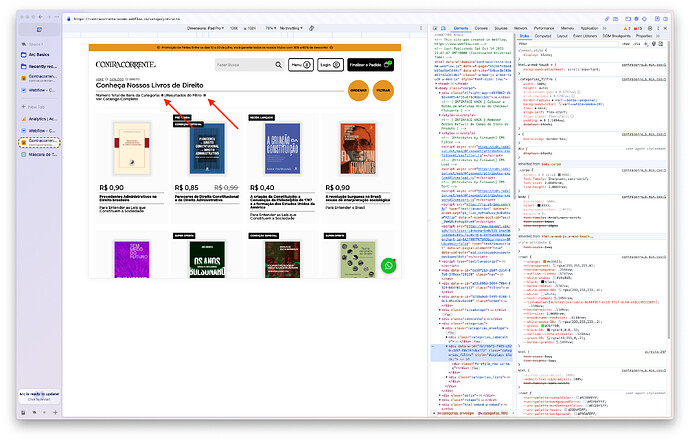690x441 pixels.
Task: Open the device toolbar three-dot options menu
Action: (421, 28)
